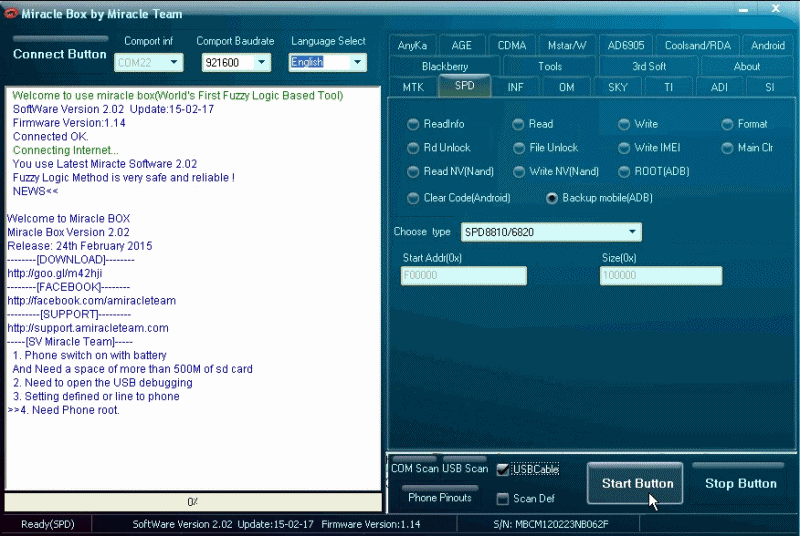Click the http://support.amiracleteam.com text

point(88,328)
